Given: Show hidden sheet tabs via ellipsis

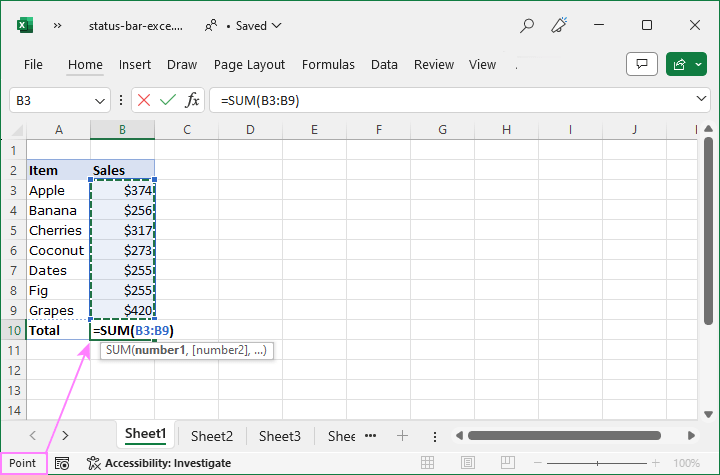Looking at the screenshot, I should [370, 436].
